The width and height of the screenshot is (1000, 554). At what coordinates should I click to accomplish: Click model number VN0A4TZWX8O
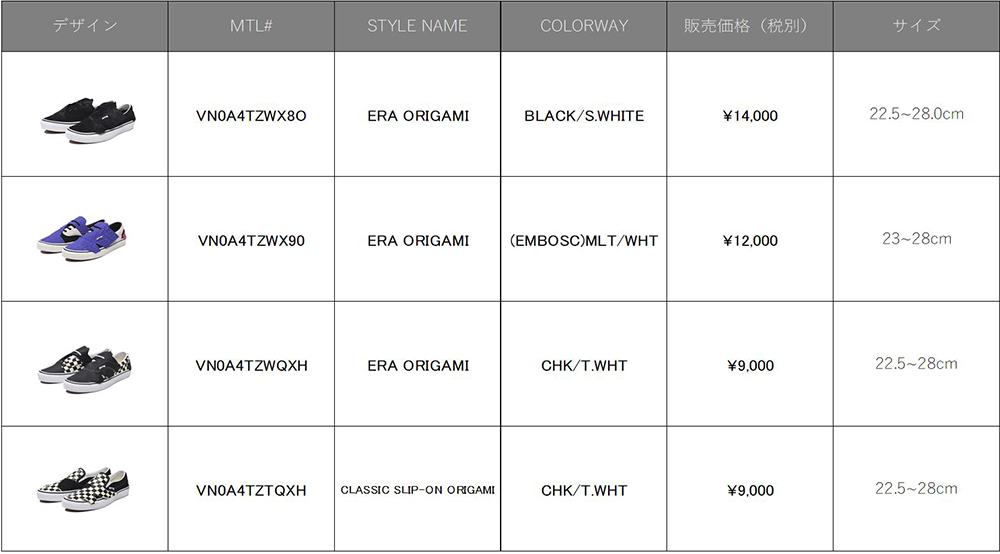[251, 116]
